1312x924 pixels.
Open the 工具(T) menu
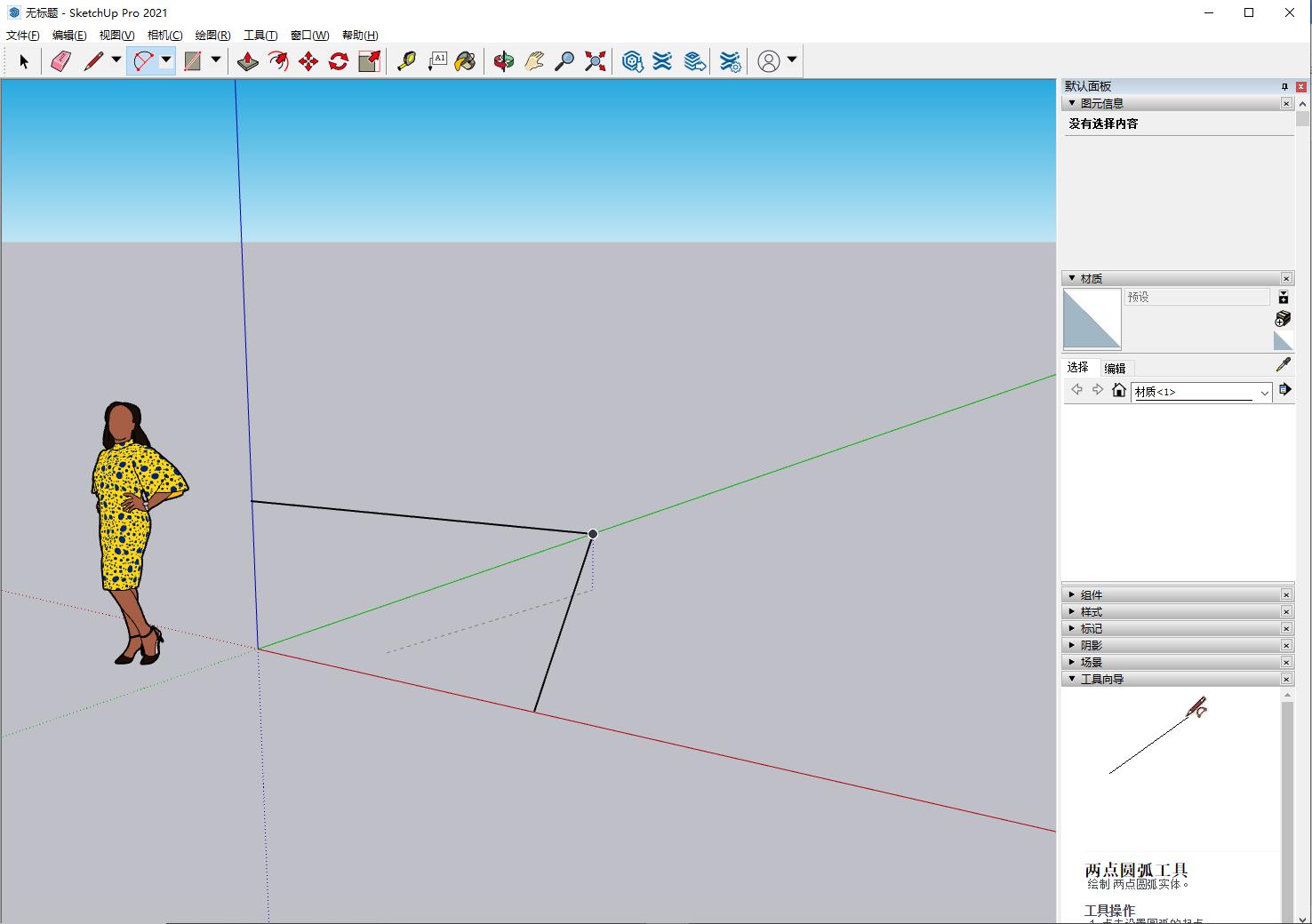[260, 36]
